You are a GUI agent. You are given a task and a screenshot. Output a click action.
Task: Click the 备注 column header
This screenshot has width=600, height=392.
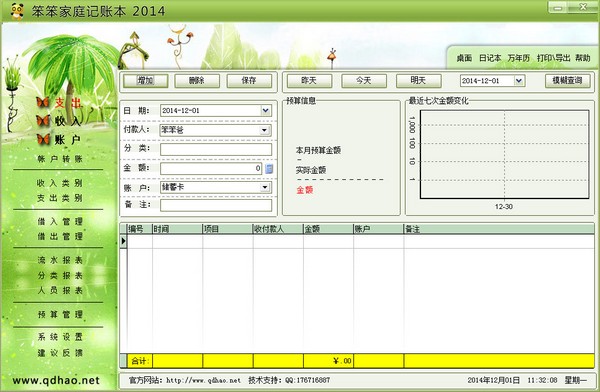click(x=499, y=229)
